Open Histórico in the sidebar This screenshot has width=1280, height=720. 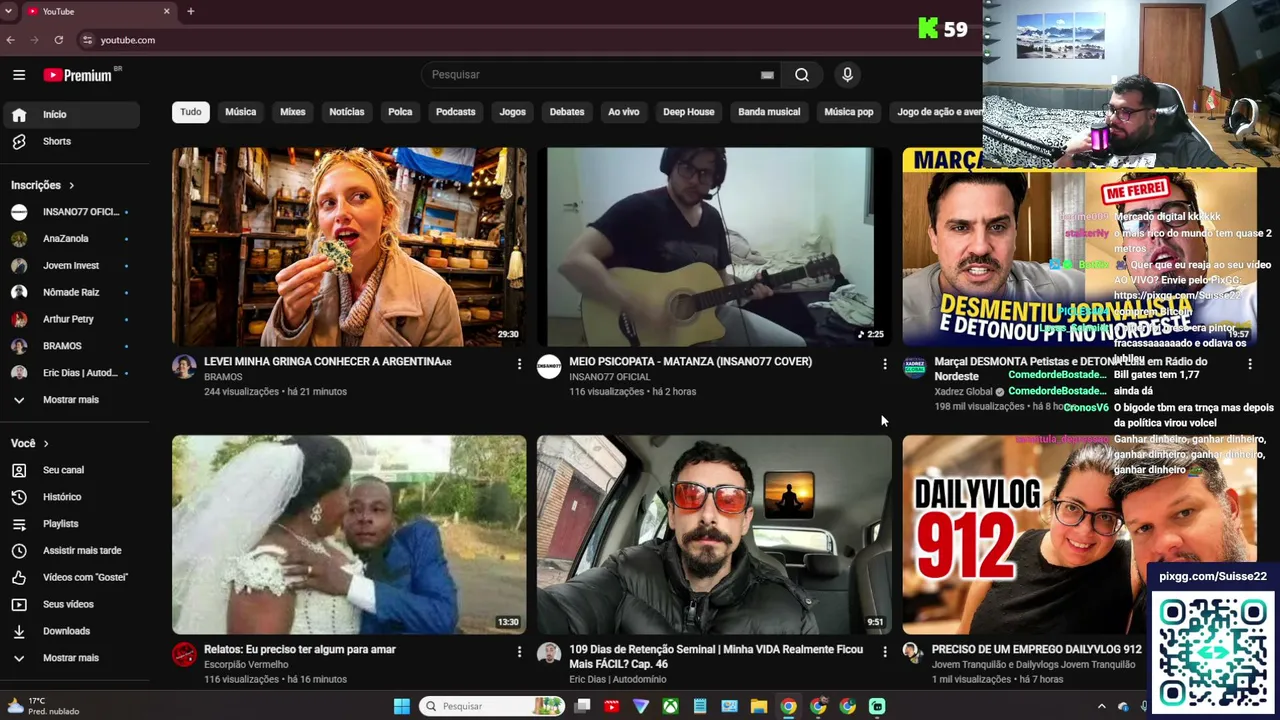point(70,497)
